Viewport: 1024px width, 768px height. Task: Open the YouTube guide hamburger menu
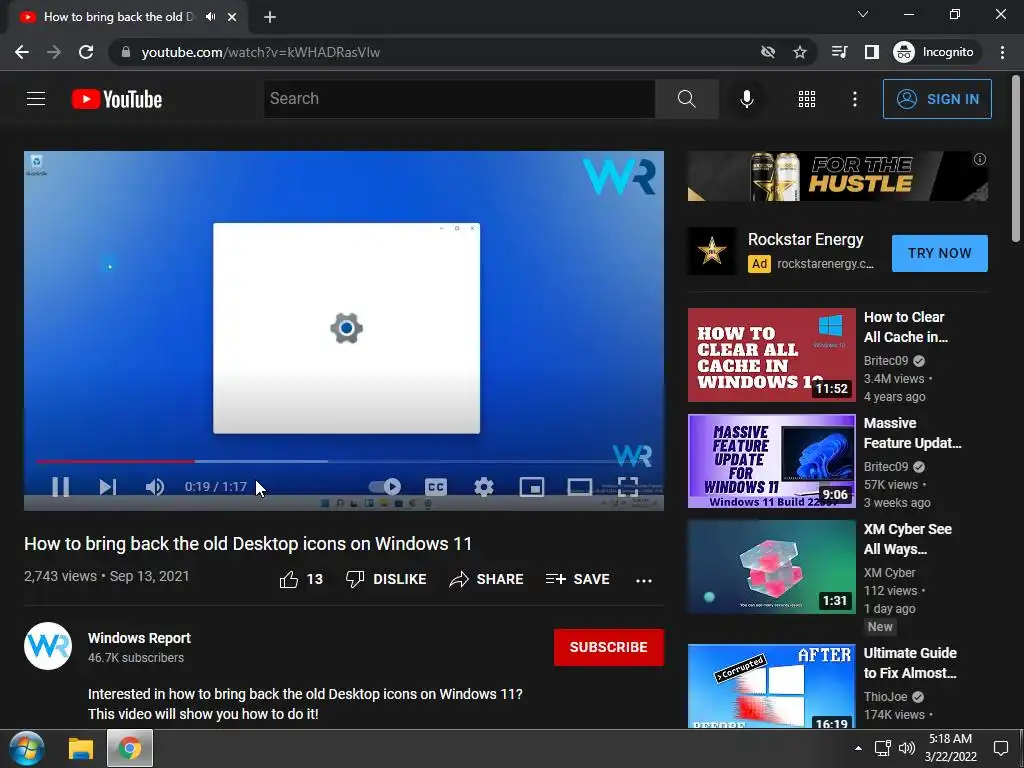coord(36,99)
